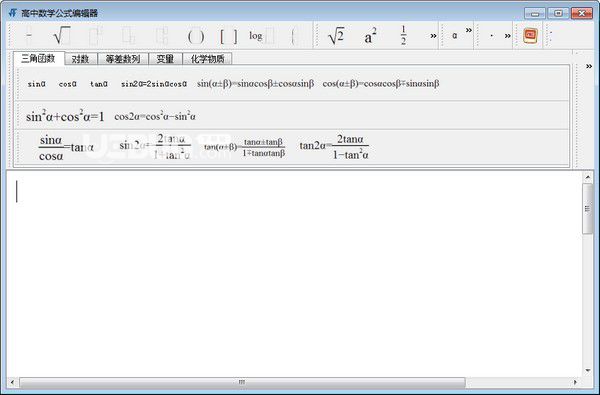The height and width of the screenshot is (395, 600).
Task: Insert the a squared example
Action: [x=370, y=36]
